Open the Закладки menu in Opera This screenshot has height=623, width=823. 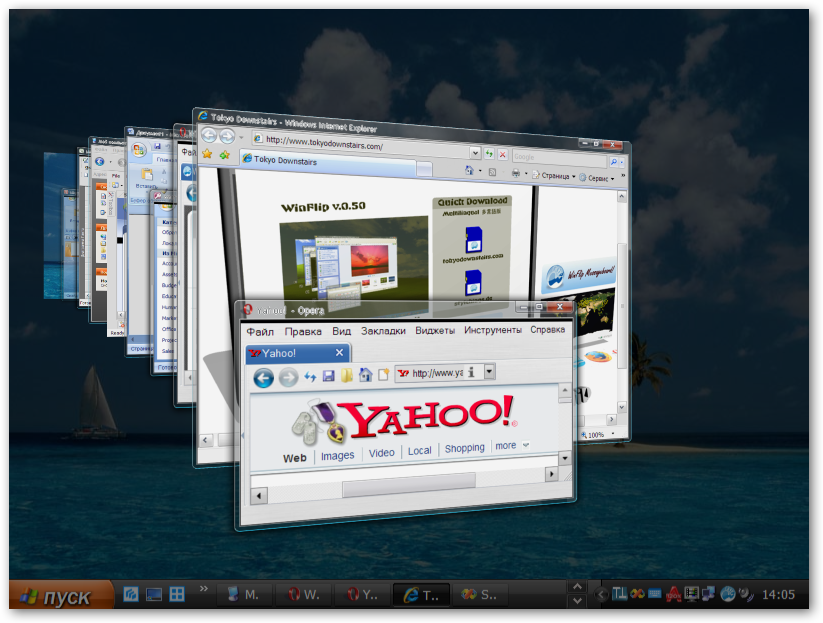point(383,331)
